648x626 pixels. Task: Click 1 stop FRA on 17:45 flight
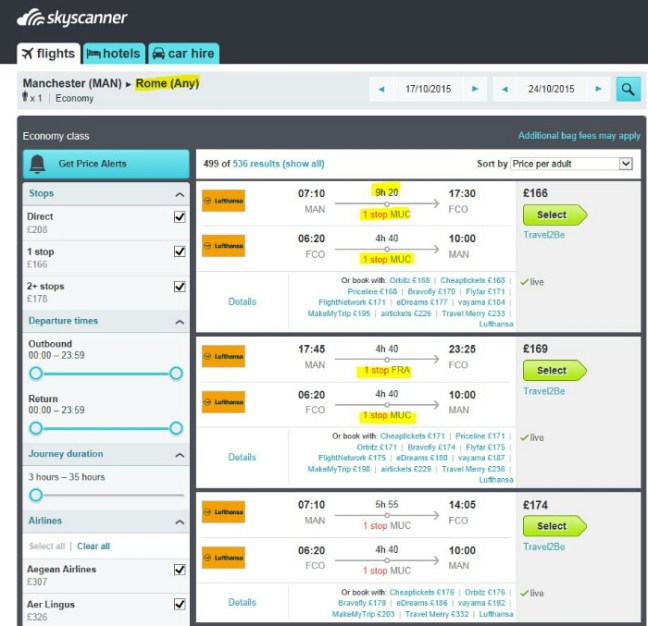click(x=387, y=370)
